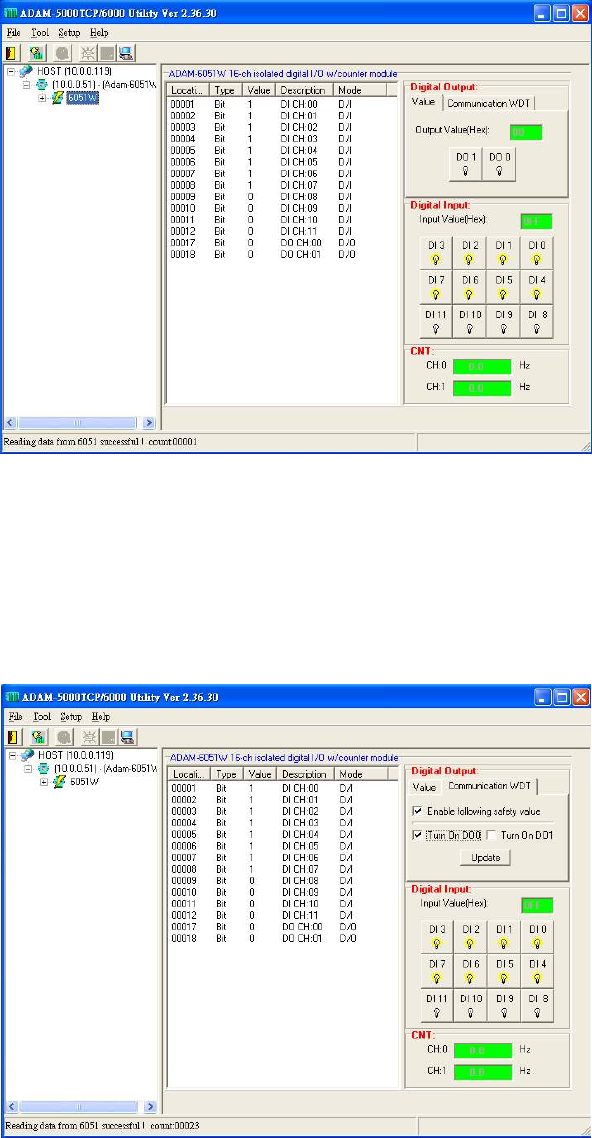The width and height of the screenshot is (592, 1138).
Task: Select the 6051W lightning icon in count:00023 window
Action: click(x=59, y=781)
